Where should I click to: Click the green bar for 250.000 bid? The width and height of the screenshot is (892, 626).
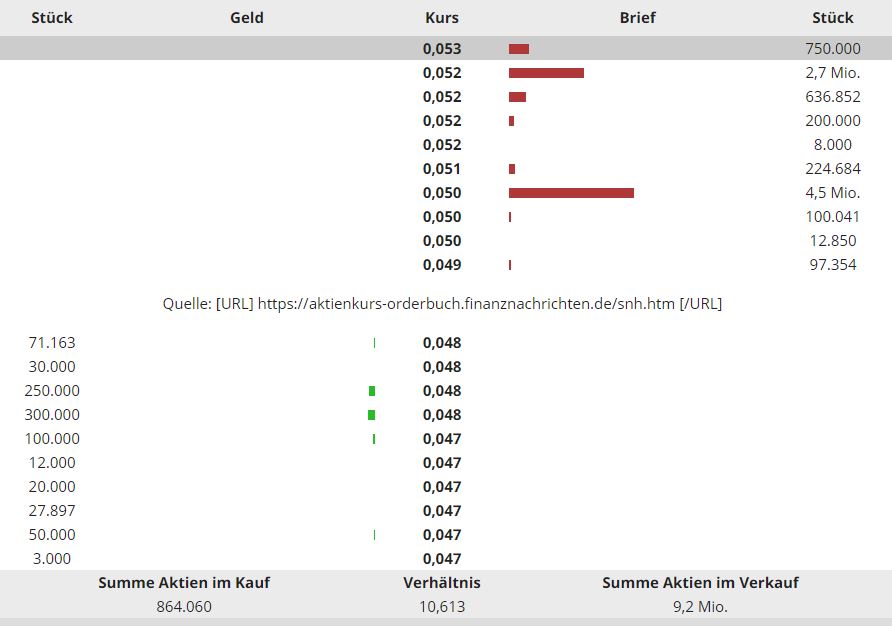(x=372, y=391)
